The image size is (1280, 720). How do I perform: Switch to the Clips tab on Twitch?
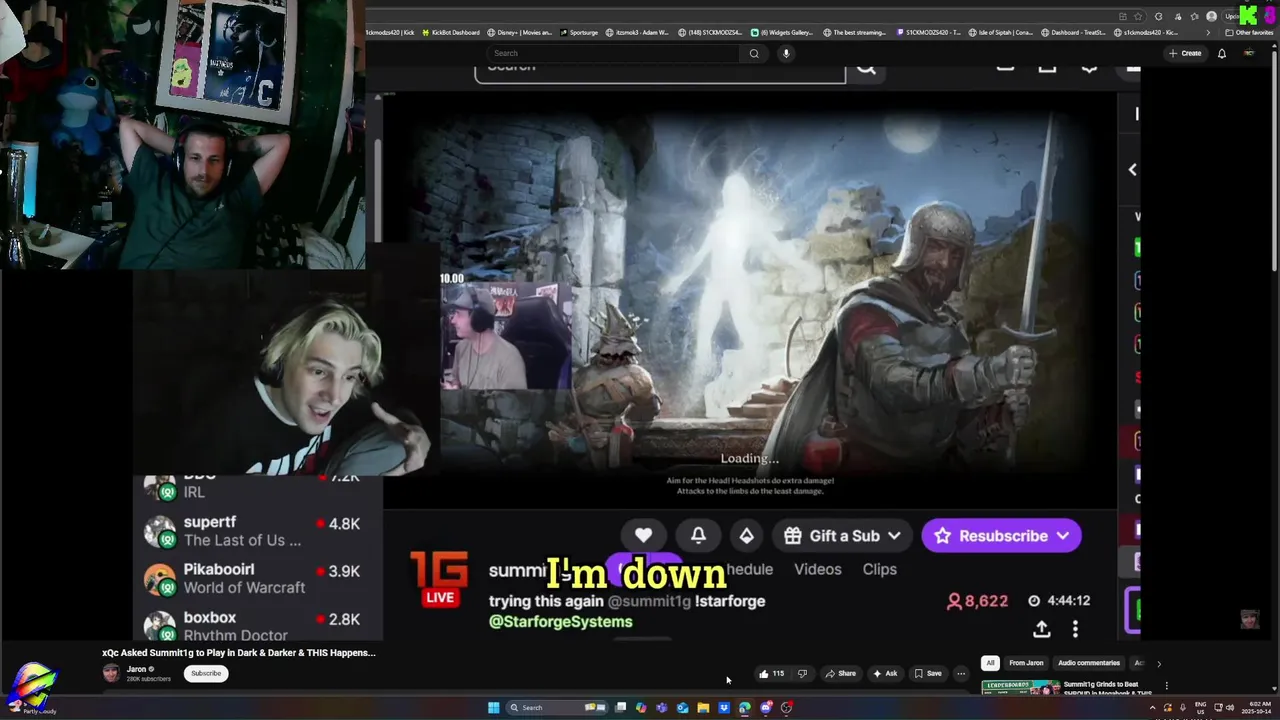pos(879,569)
